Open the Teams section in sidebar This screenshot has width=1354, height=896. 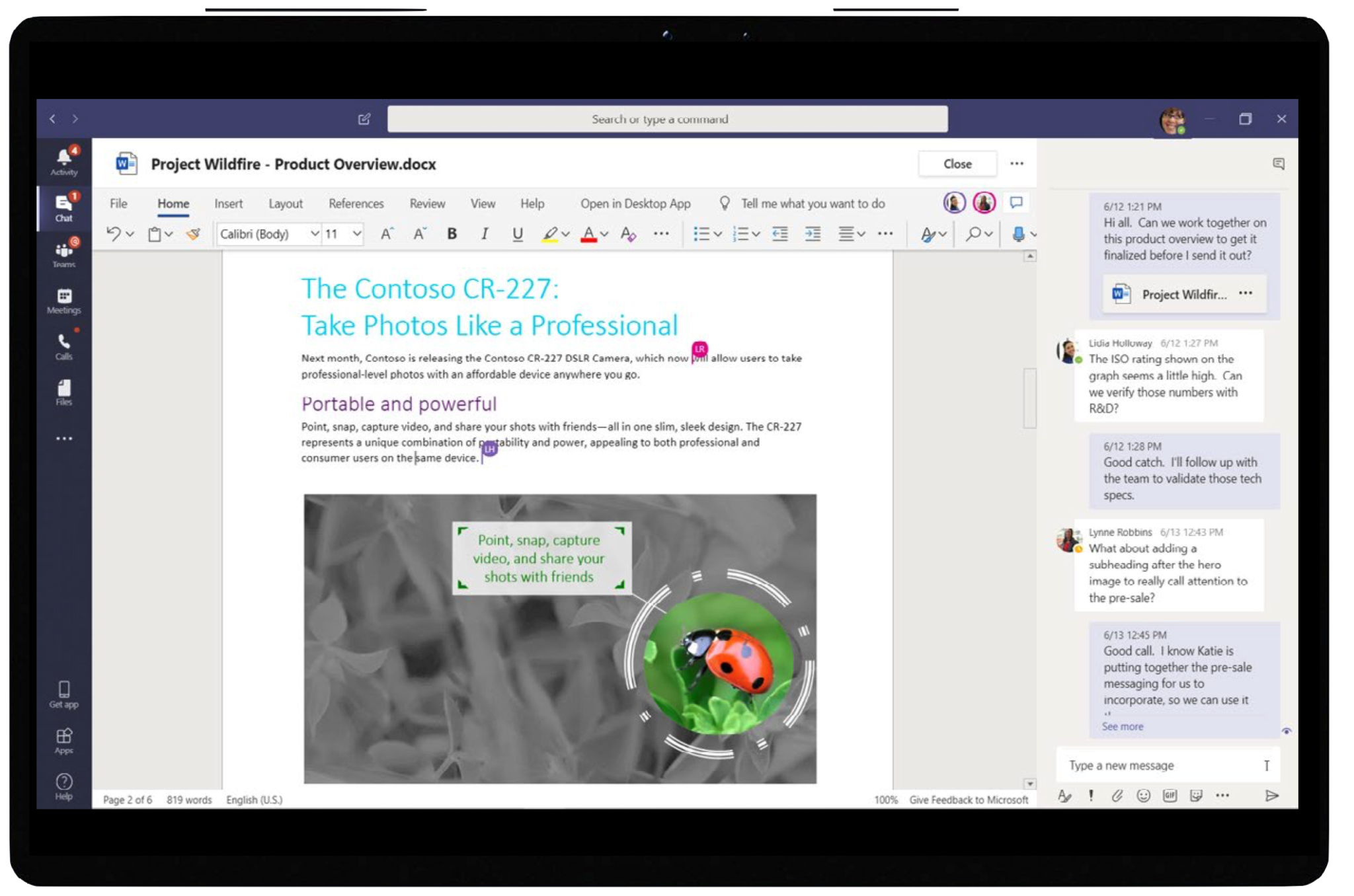(x=64, y=254)
